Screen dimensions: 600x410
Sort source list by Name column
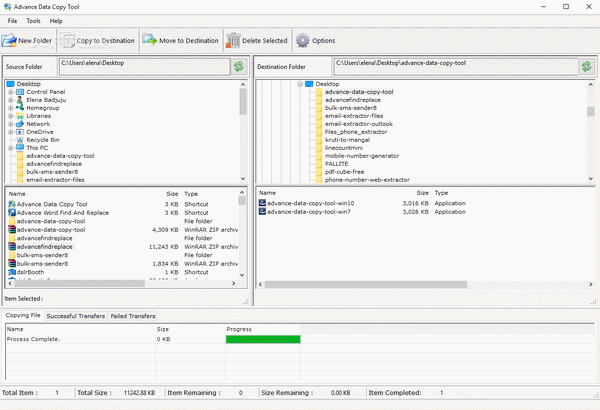click(17, 194)
